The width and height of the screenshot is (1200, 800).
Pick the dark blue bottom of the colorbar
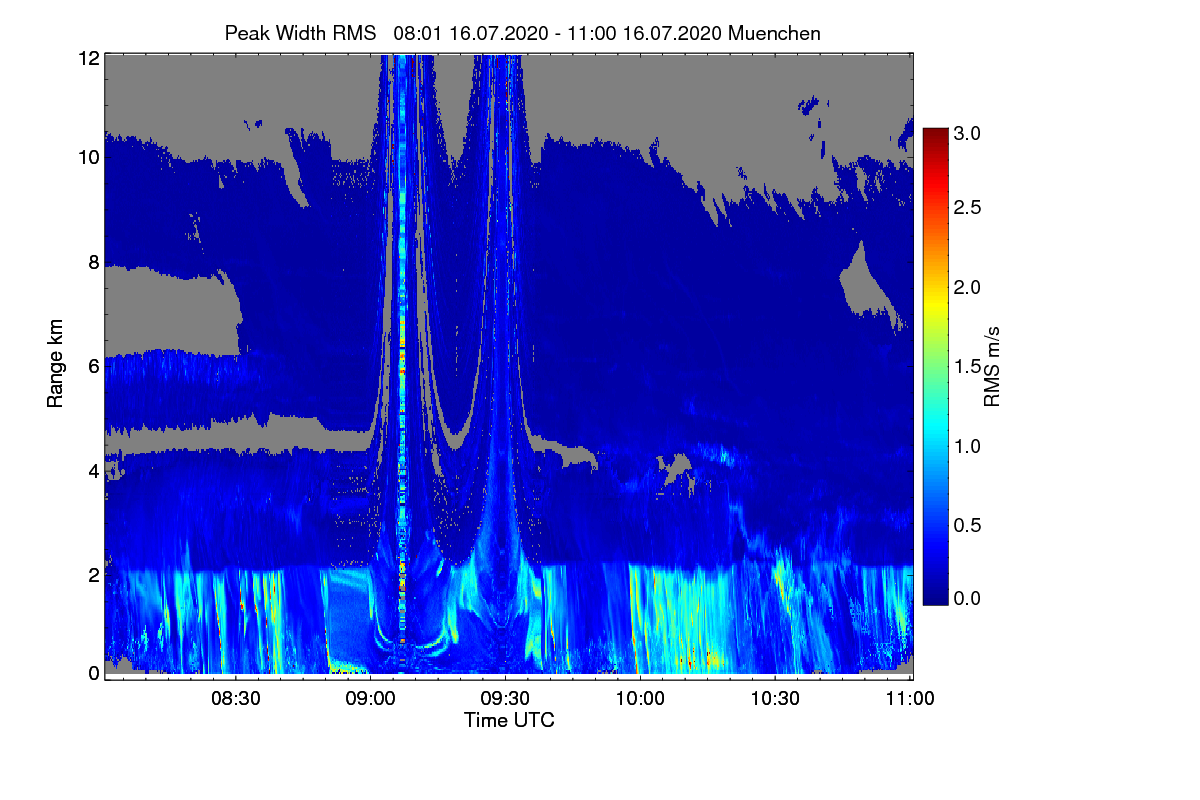coord(935,596)
